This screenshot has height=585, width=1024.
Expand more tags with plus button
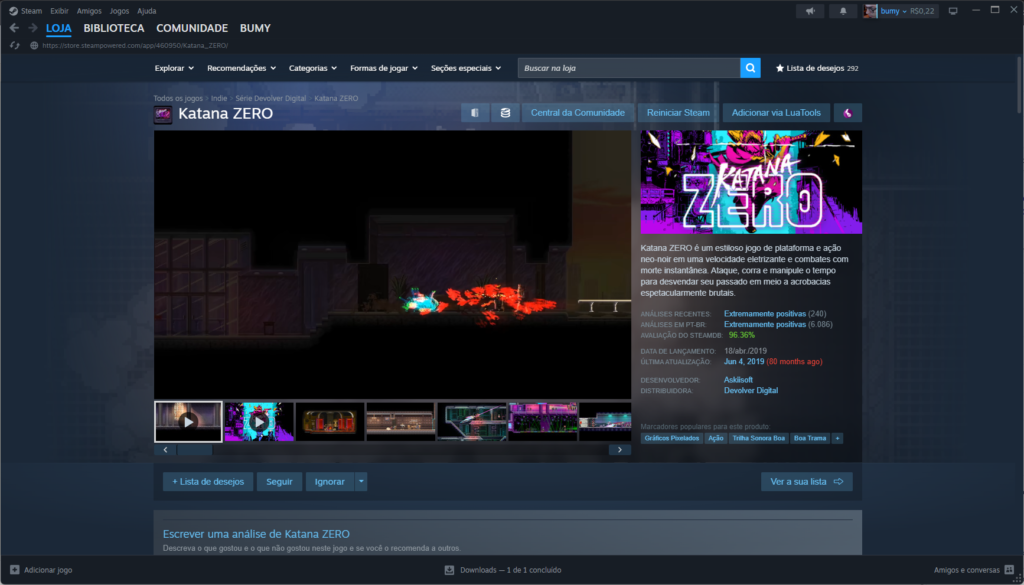pyautogui.click(x=837, y=438)
